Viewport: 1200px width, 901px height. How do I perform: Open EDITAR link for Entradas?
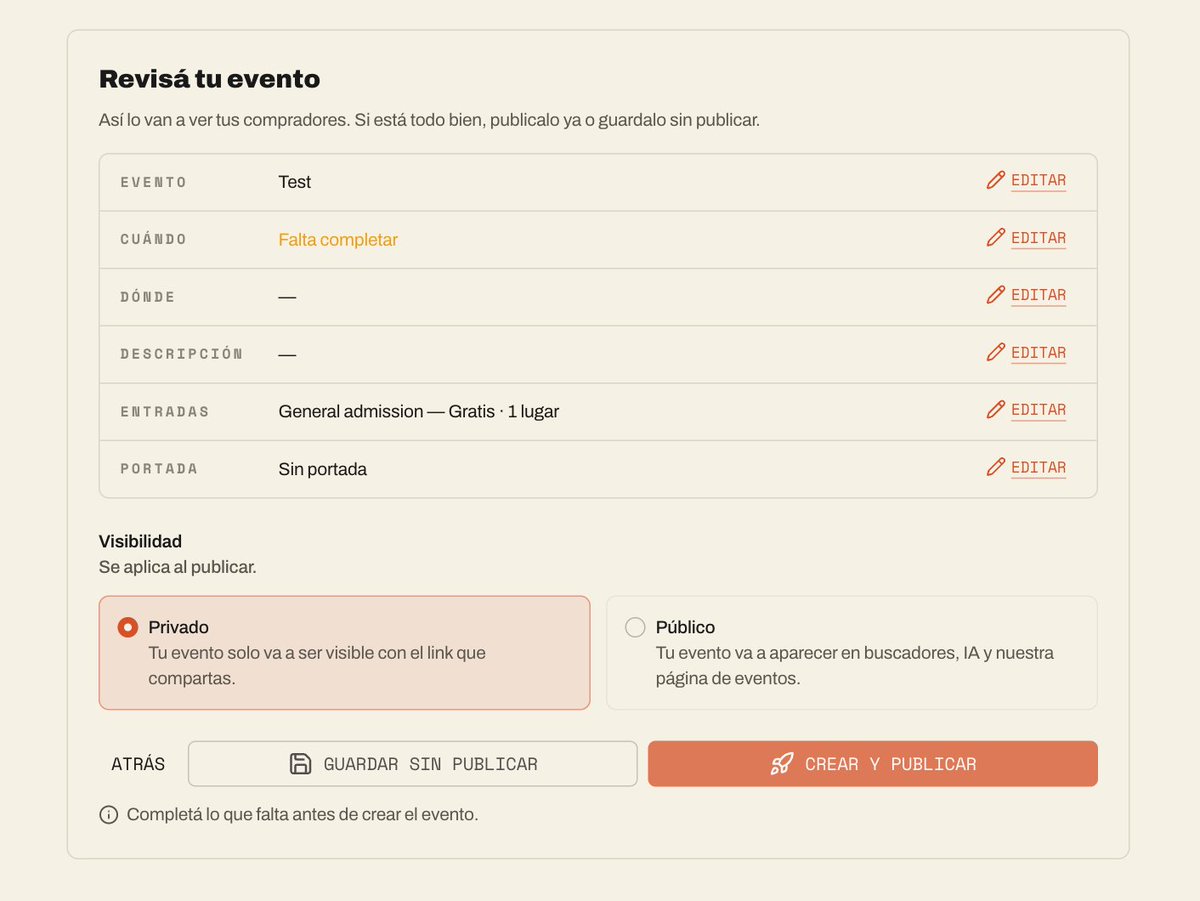(1038, 410)
